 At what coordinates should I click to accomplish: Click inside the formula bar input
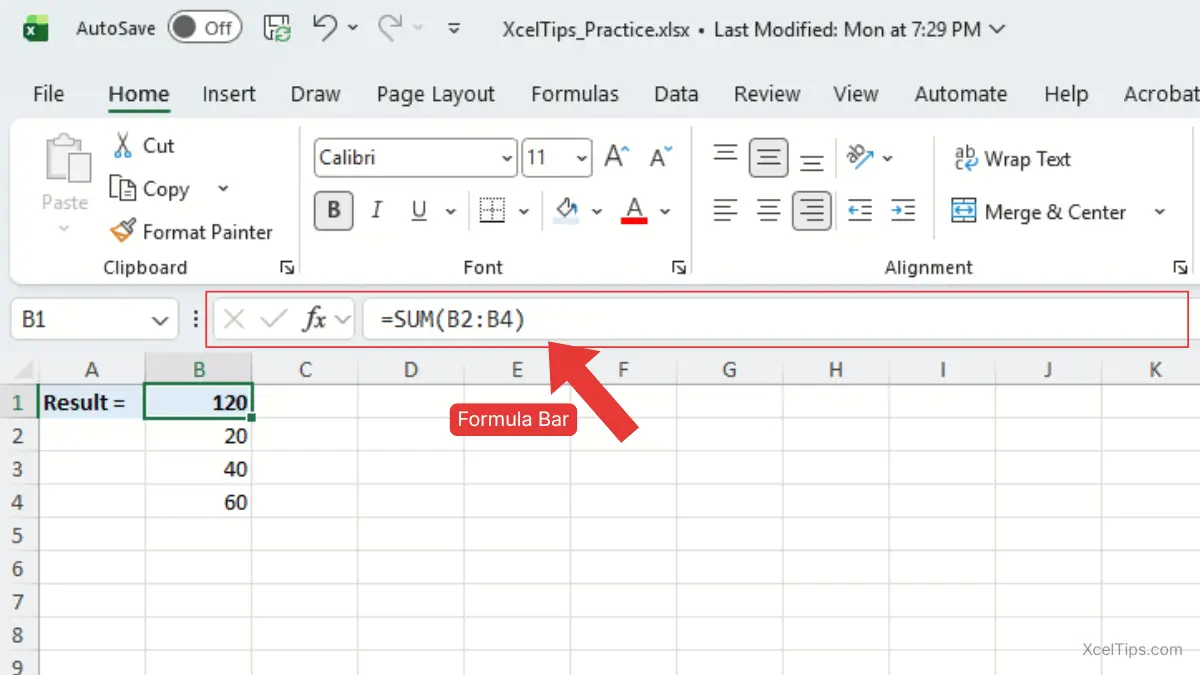click(770, 320)
